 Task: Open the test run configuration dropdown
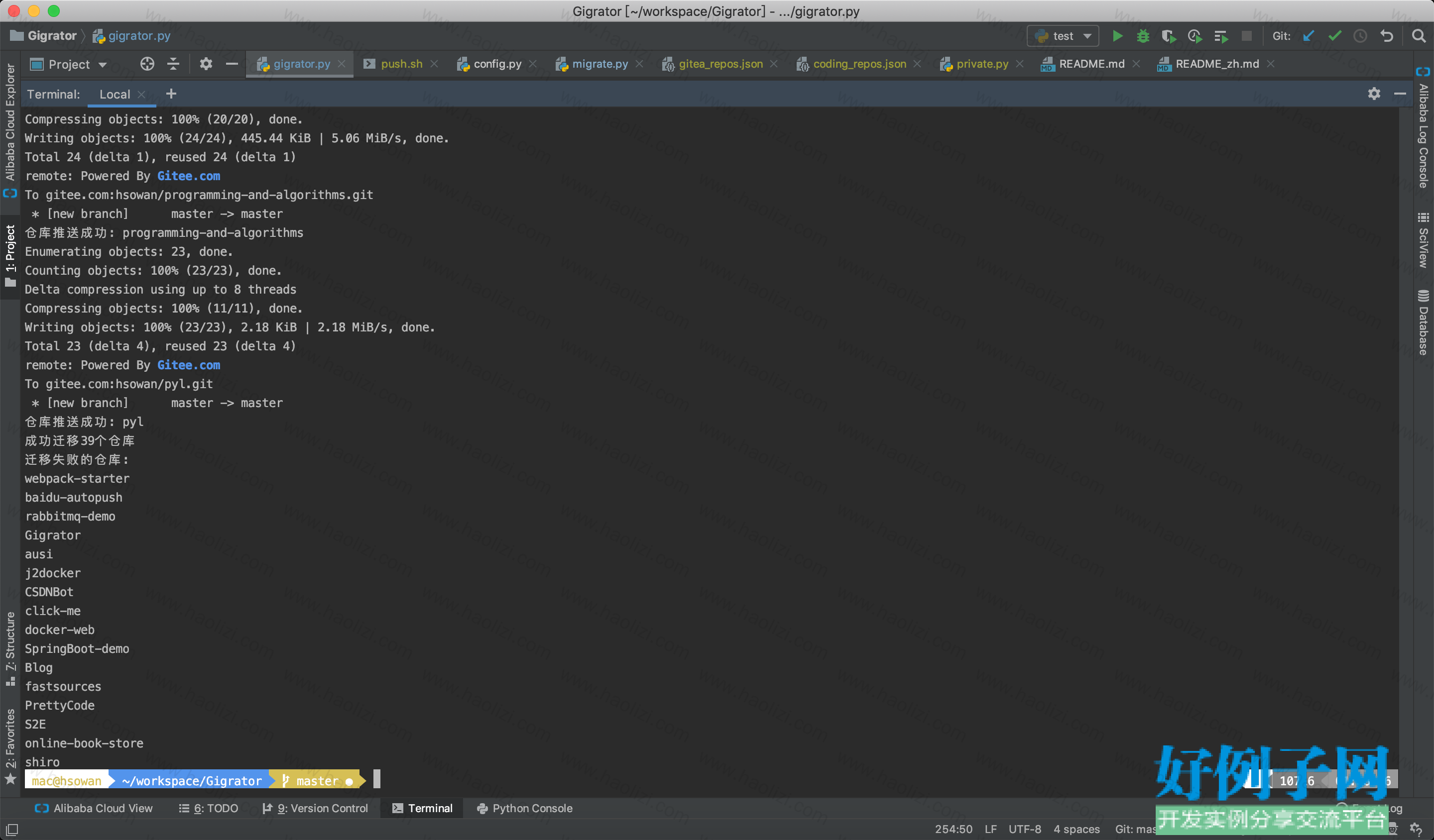click(x=1063, y=36)
